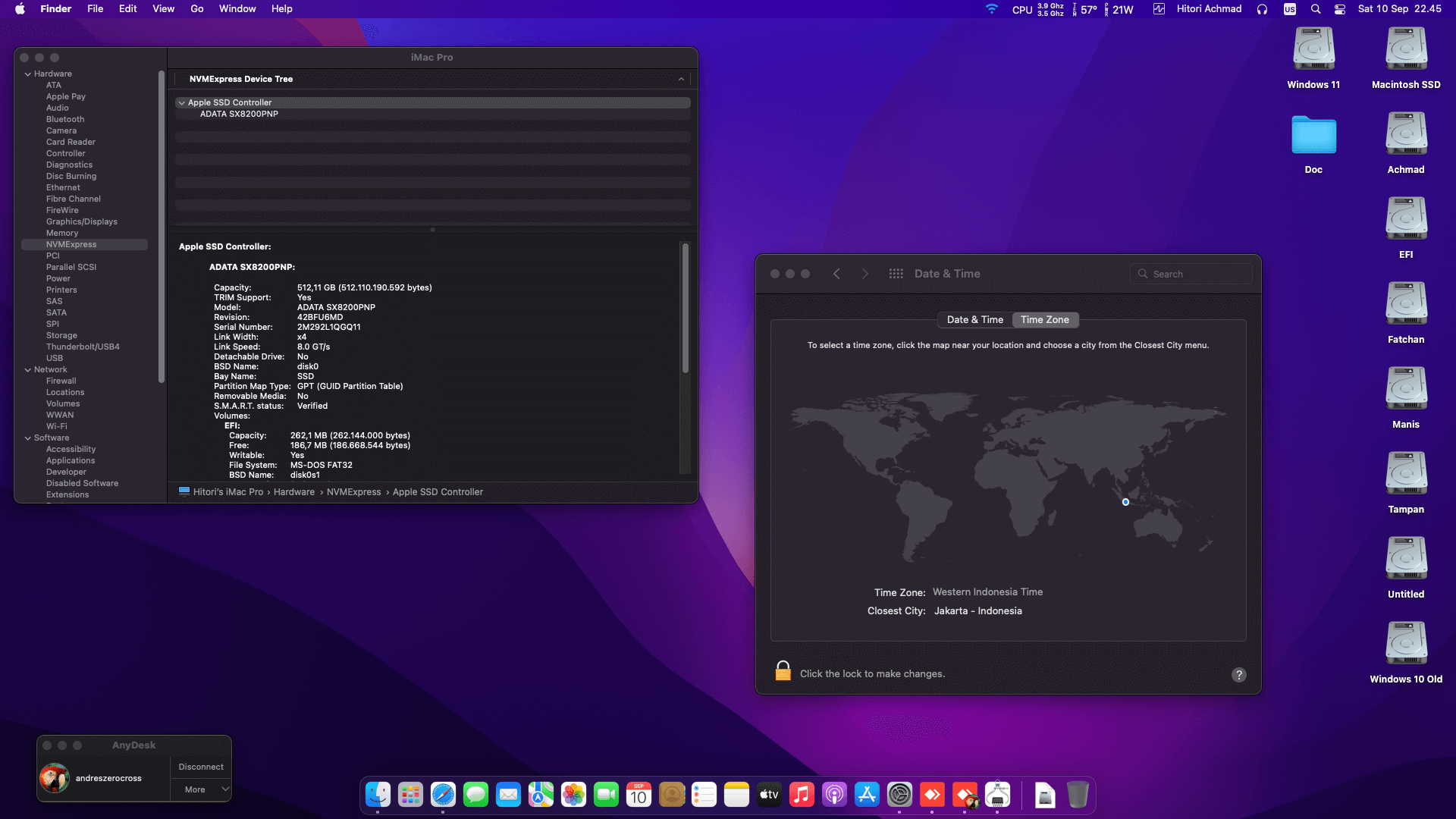Click the System Preferences search field
1456x819 pixels.
click(1191, 274)
